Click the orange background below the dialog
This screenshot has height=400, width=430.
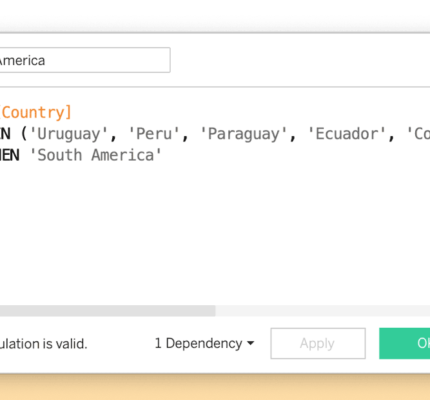pyautogui.click(x=215, y=387)
